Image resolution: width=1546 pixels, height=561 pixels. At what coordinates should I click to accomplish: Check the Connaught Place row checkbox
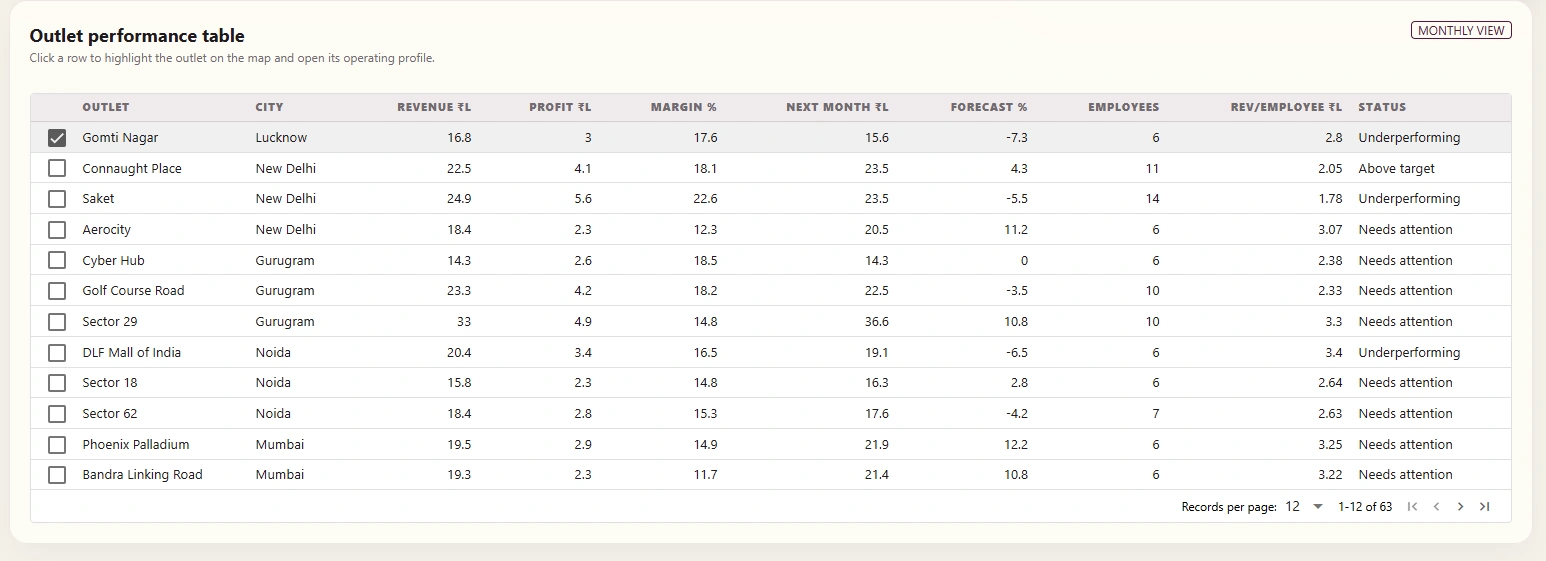57,168
